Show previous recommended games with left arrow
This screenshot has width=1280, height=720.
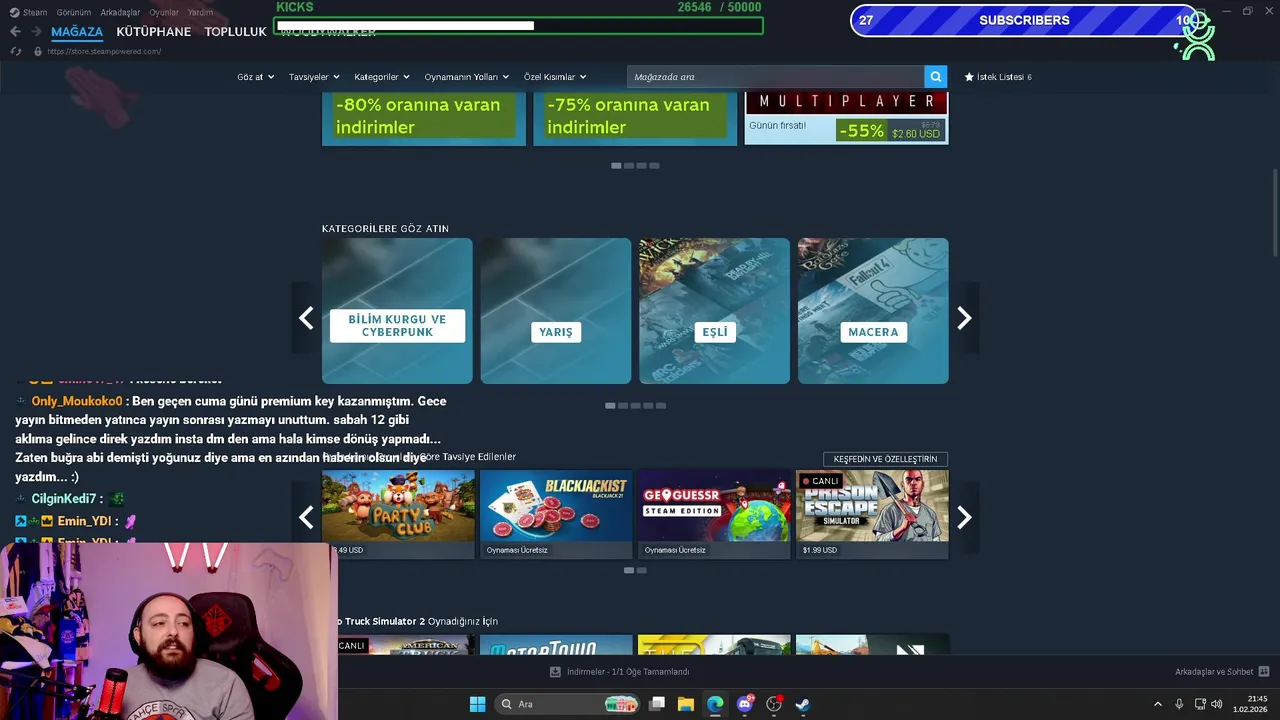(306, 517)
